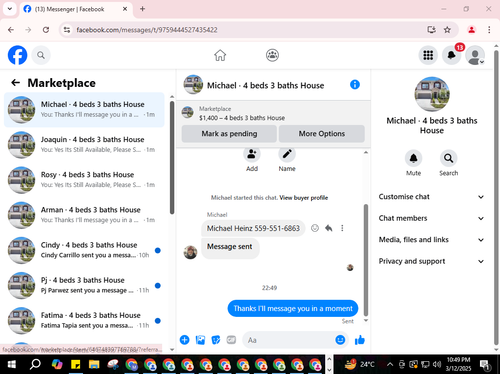The height and width of the screenshot is (374, 500).
Task: Open Windows Start menu
Action: [12, 364]
